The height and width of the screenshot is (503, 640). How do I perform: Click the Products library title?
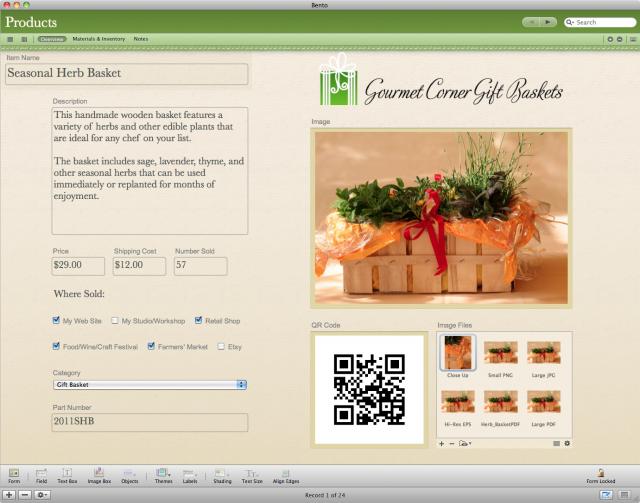point(31,22)
